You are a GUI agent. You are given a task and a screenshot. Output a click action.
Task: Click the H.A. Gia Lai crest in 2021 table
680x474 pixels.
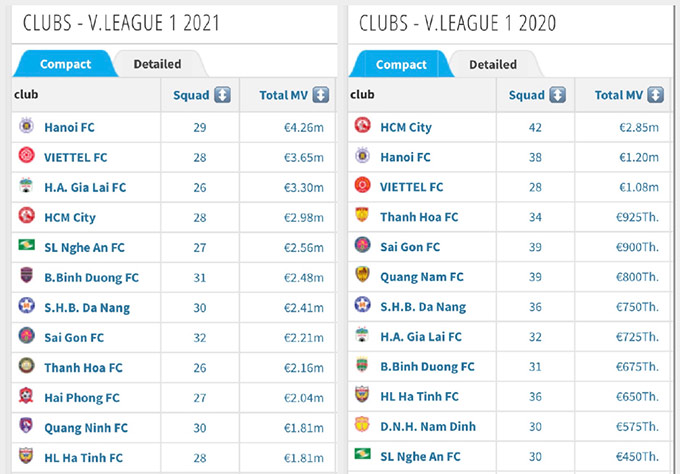[26, 187]
